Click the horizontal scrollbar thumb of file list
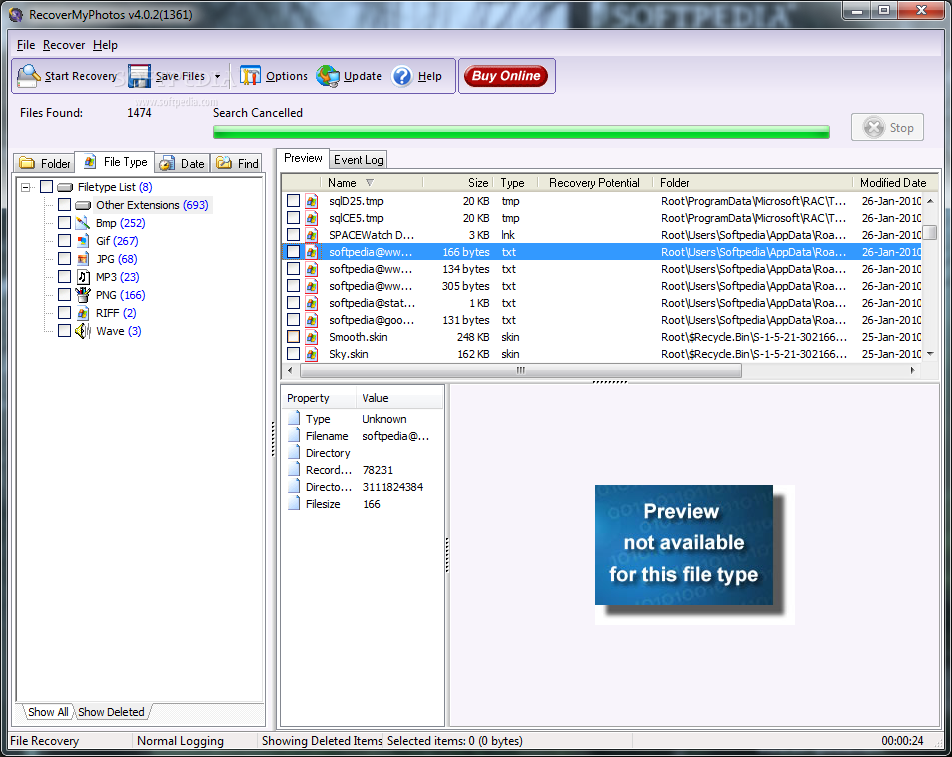Image resolution: width=952 pixels, height=757 pixels. [520, 370]
